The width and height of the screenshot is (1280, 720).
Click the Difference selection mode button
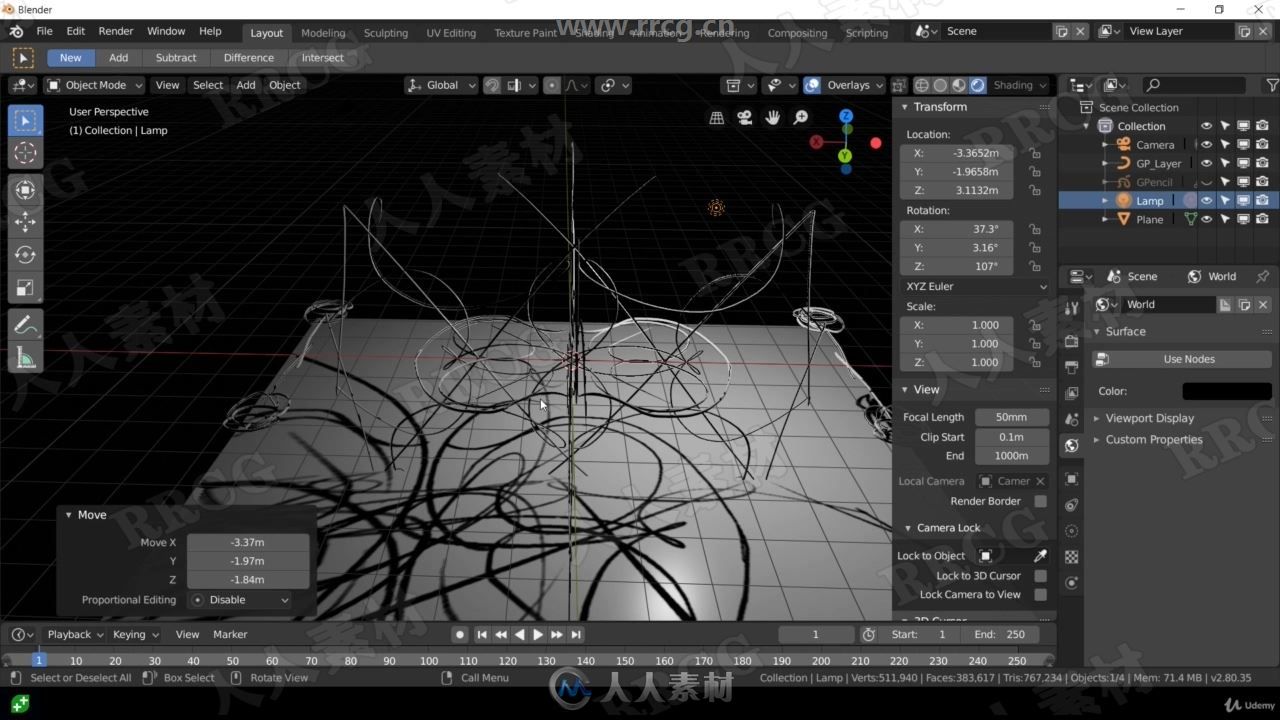click(x=249, y=58)
